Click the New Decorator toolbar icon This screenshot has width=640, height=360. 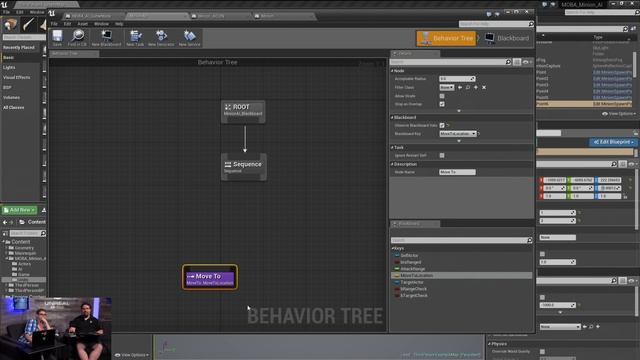click(161, 38)
